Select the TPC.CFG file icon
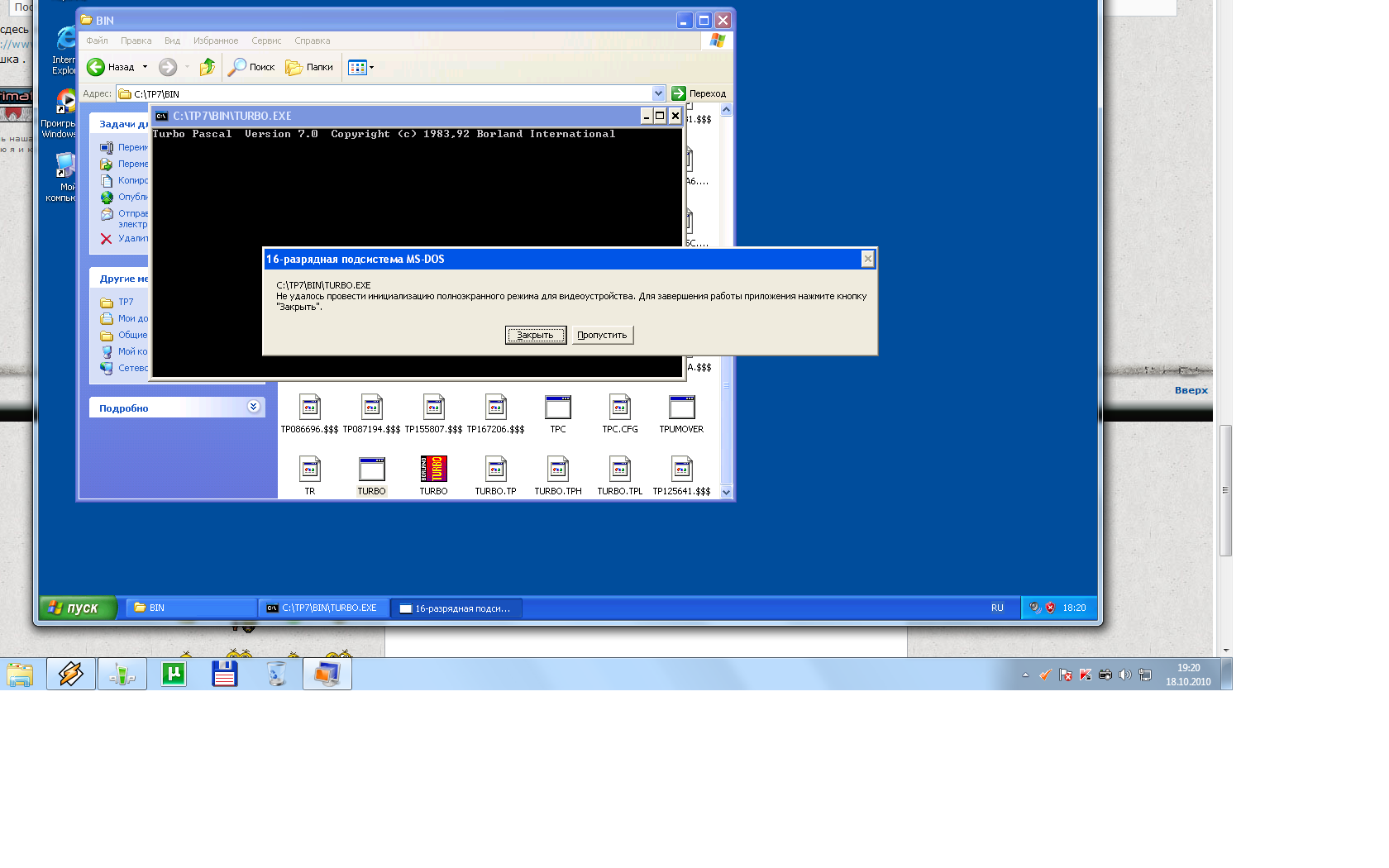 (x=620, y=407)
